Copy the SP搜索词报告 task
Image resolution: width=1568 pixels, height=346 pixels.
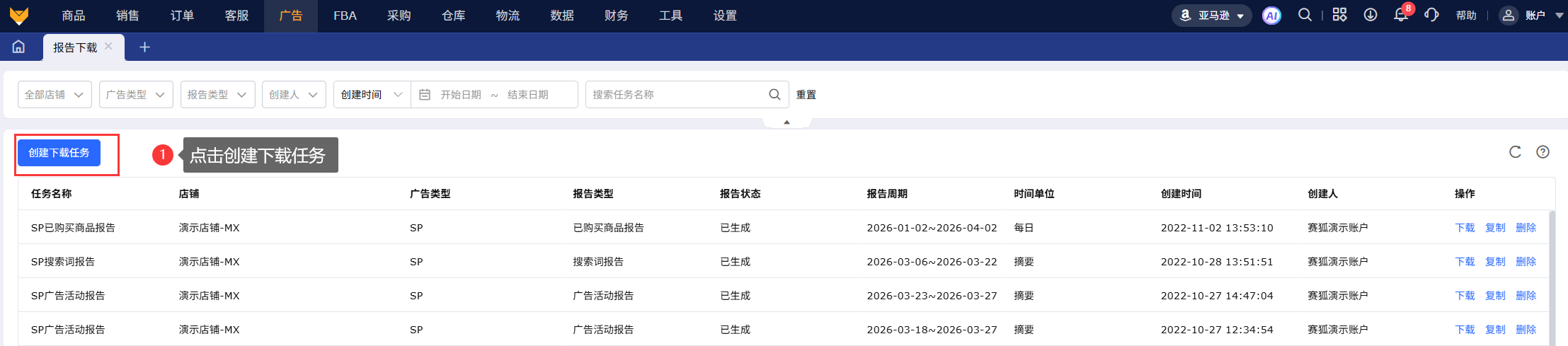(x=1495, y=262)
